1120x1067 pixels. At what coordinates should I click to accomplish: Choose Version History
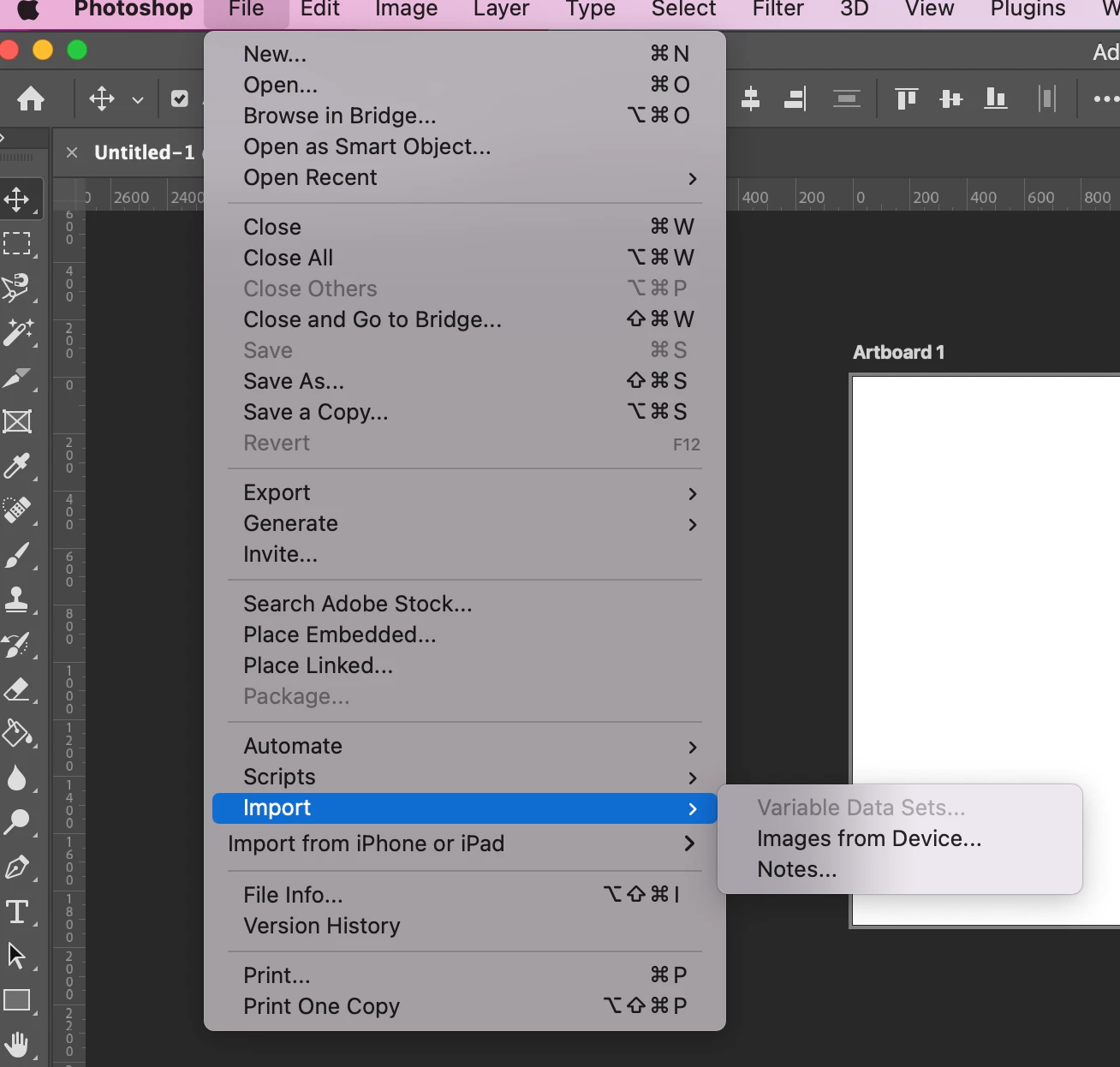465,927
